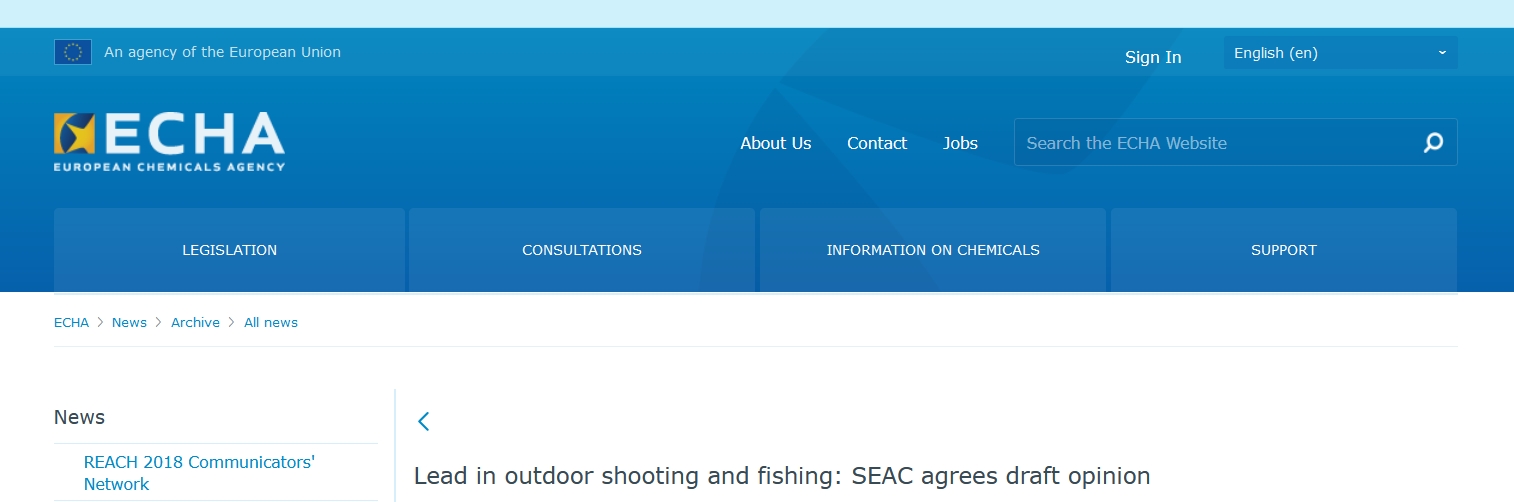Click the ECHA breadcrumb link

point(71,322)
